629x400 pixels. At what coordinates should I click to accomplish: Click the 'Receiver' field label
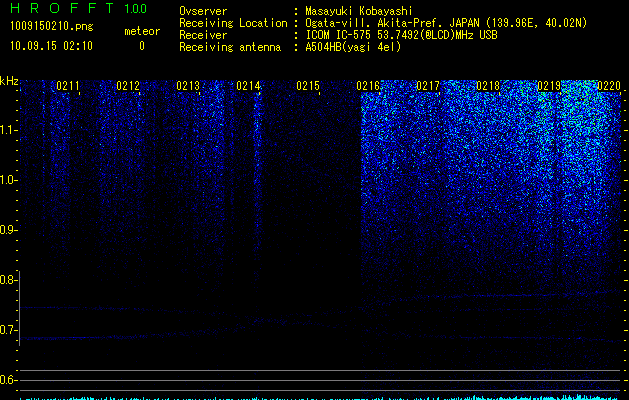tap(203, 35)
